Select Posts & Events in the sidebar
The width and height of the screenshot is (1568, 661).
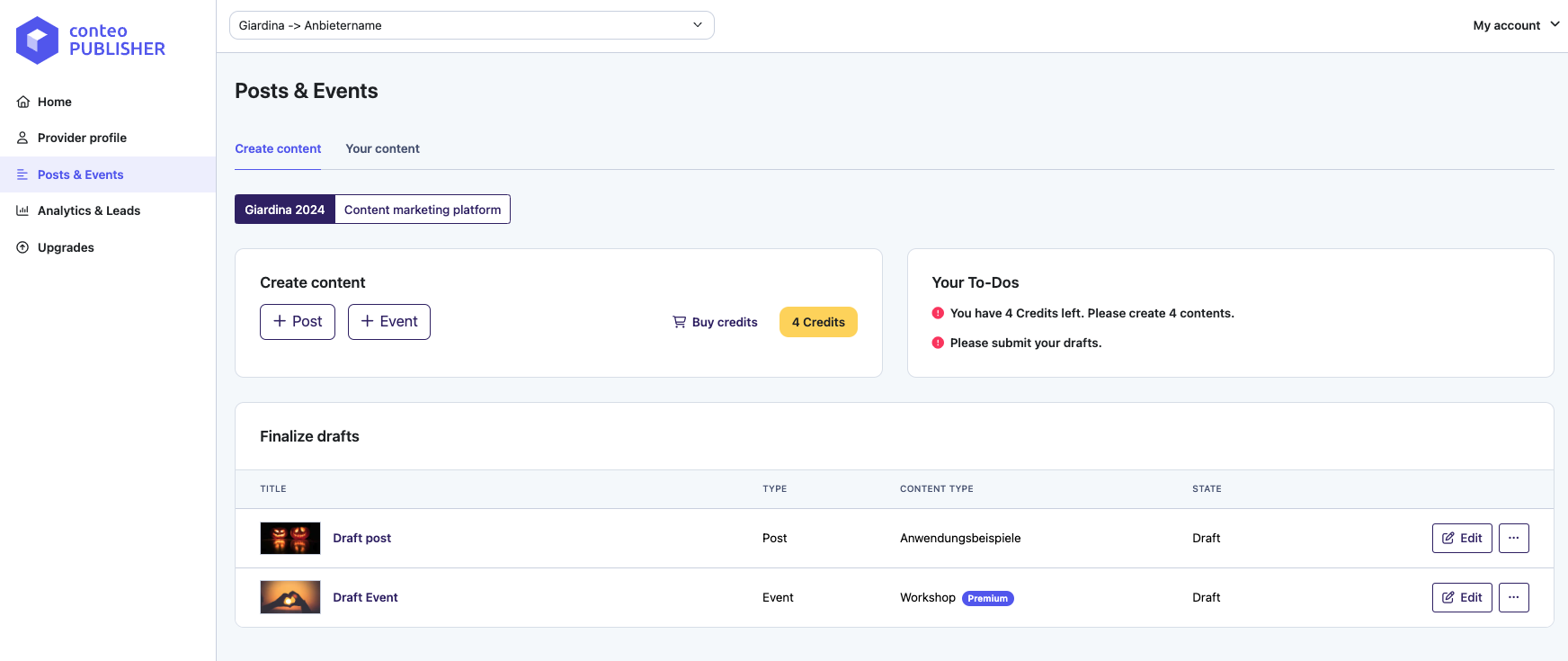tap(108, 174)
